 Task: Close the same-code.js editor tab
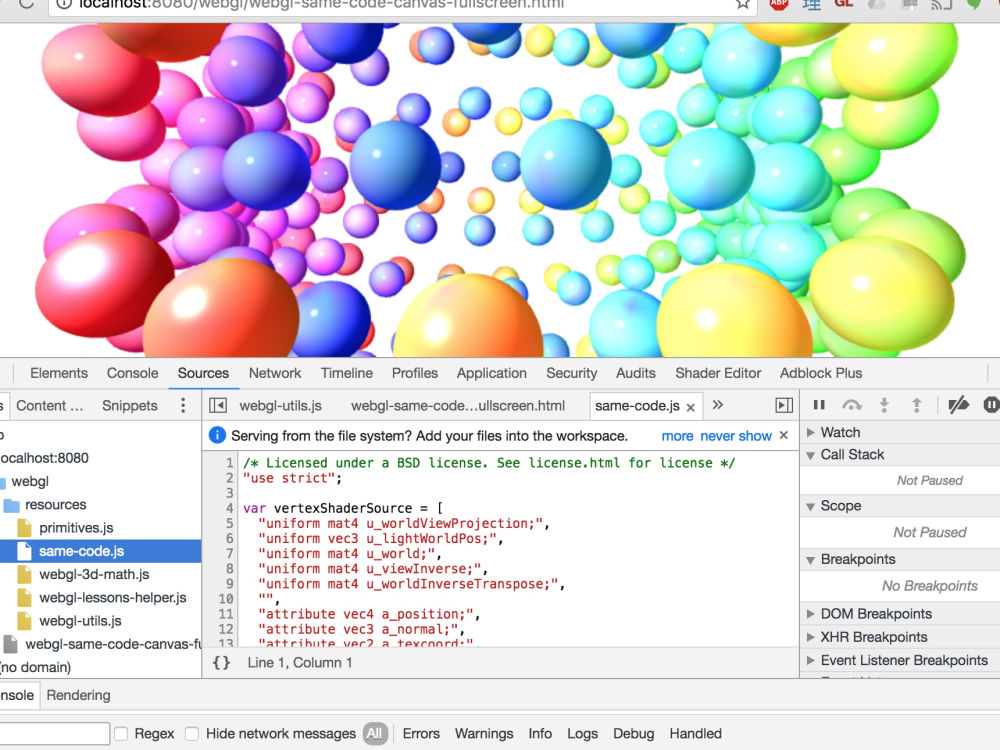pyautogui.click(x=690, y=408)
